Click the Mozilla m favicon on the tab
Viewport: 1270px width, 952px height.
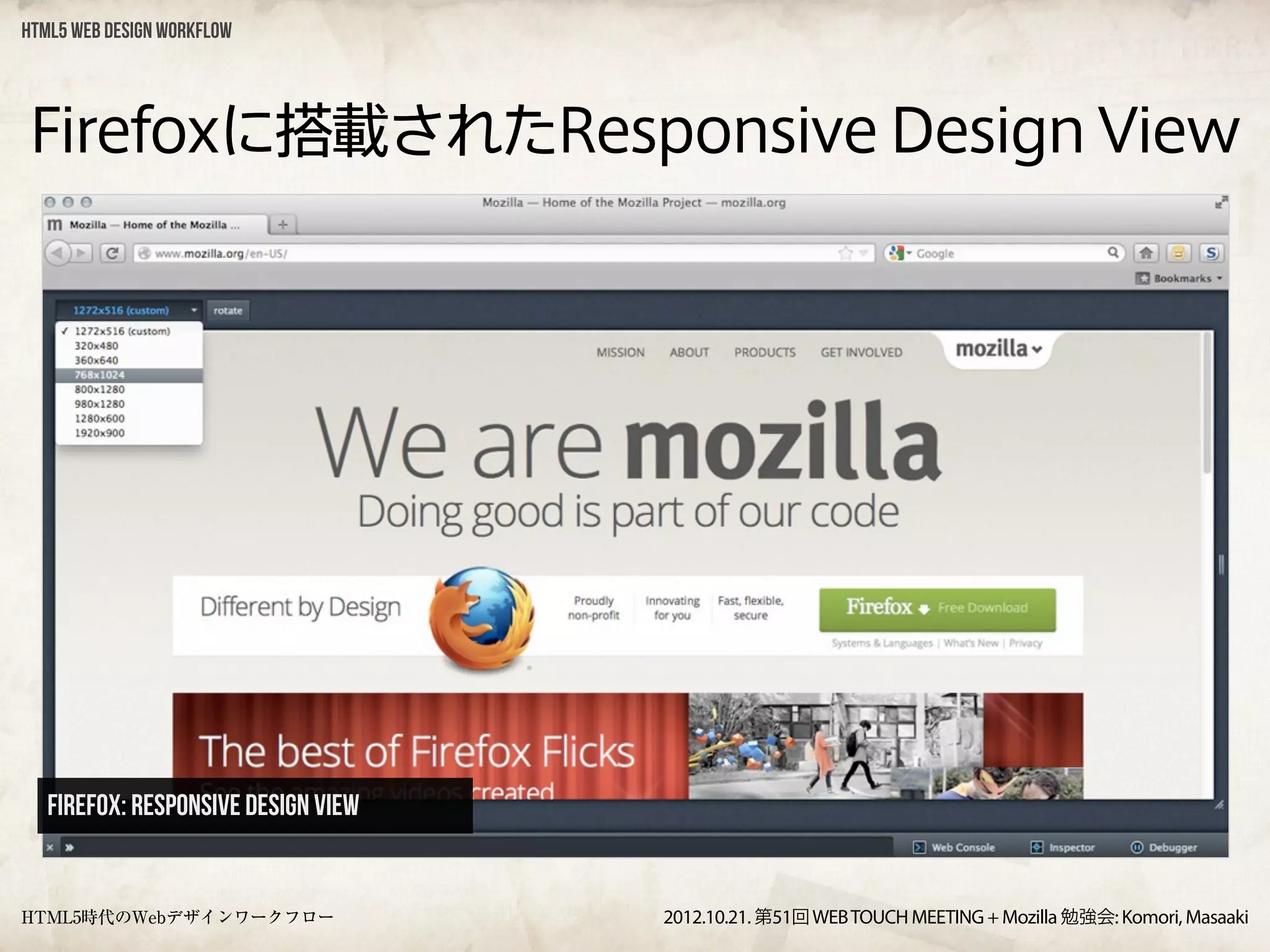pyautogui.click(x=55, y=225)
